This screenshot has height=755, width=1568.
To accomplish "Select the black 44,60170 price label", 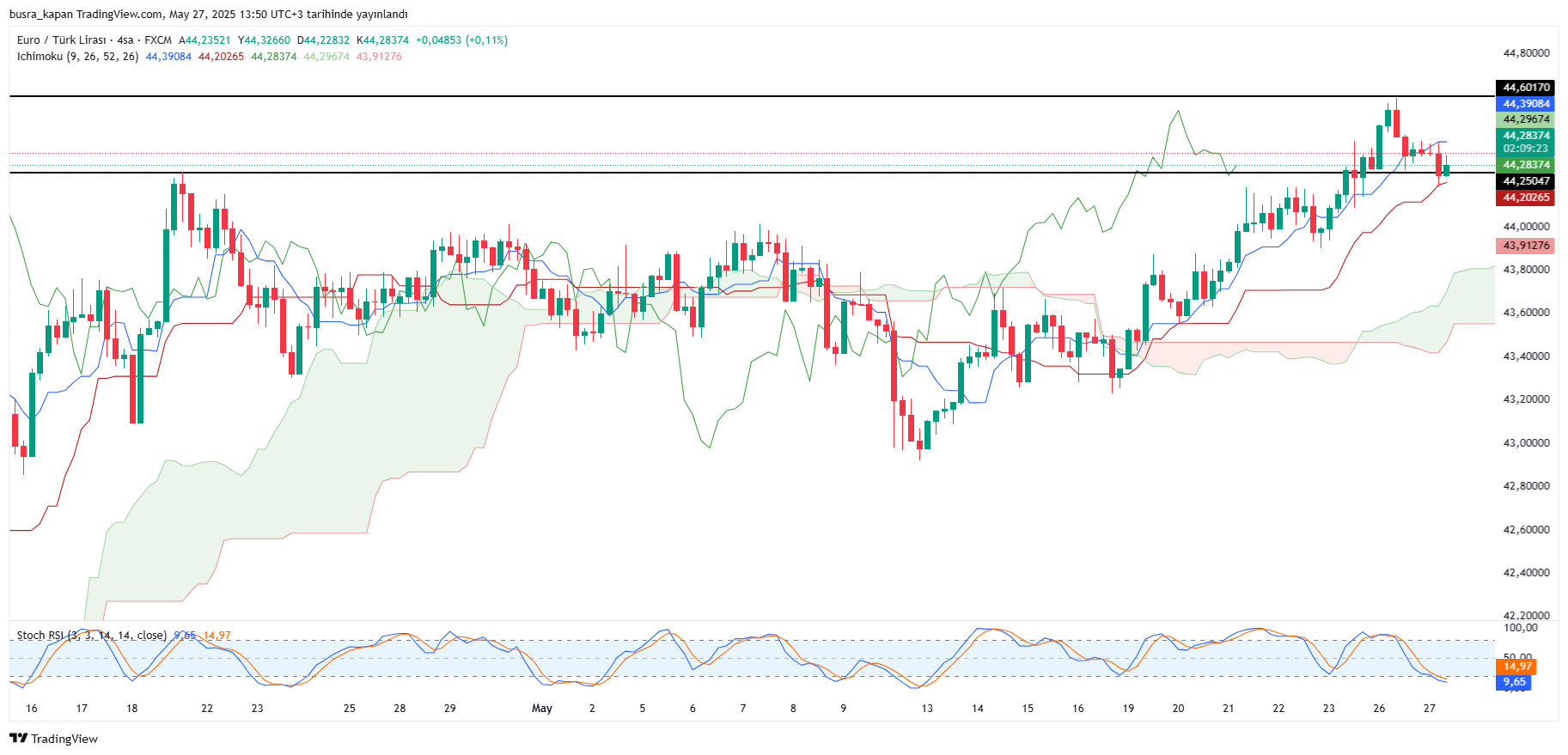I will 1525,88.
